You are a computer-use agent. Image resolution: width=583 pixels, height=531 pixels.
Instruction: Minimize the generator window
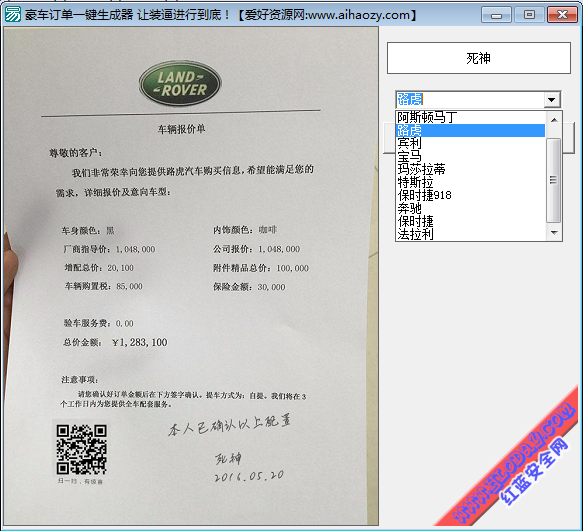(x=496, y=15)
